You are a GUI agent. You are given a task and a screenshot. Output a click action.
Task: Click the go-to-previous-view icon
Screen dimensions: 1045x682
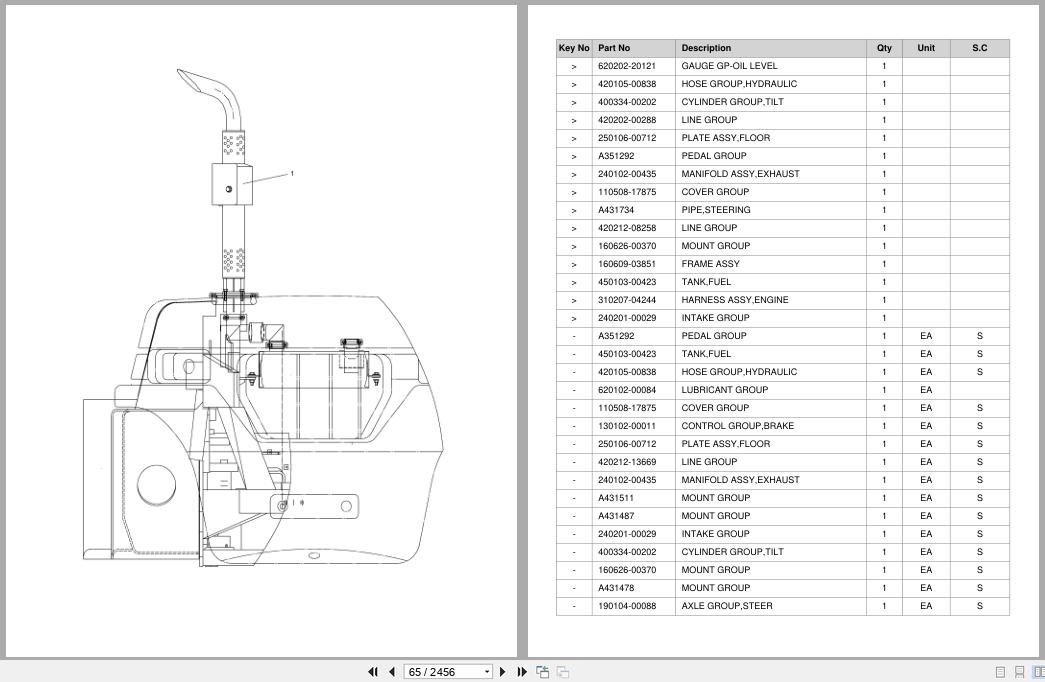(542, 672)
